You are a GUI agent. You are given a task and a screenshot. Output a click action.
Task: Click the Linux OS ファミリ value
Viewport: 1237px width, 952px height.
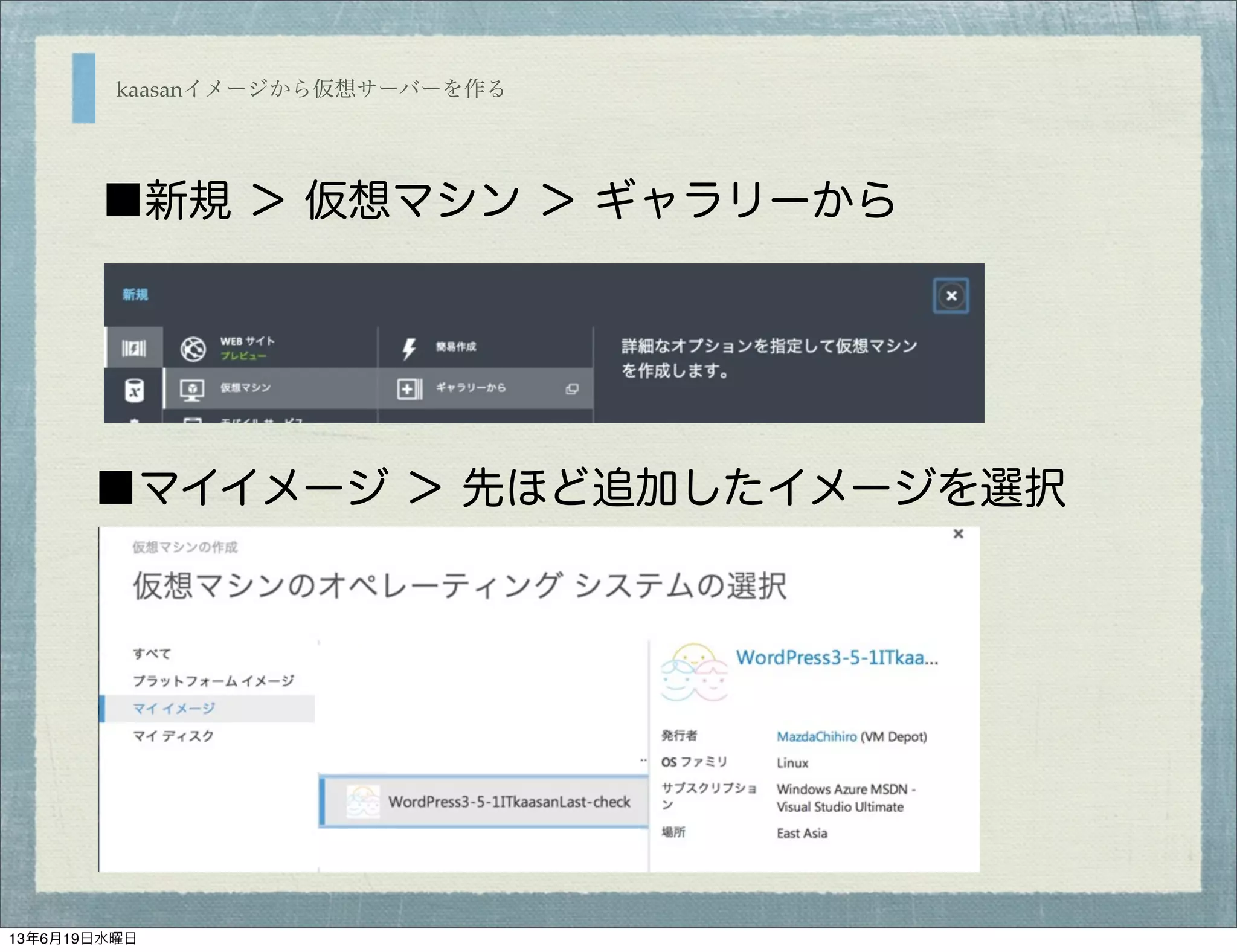point(792,763)
